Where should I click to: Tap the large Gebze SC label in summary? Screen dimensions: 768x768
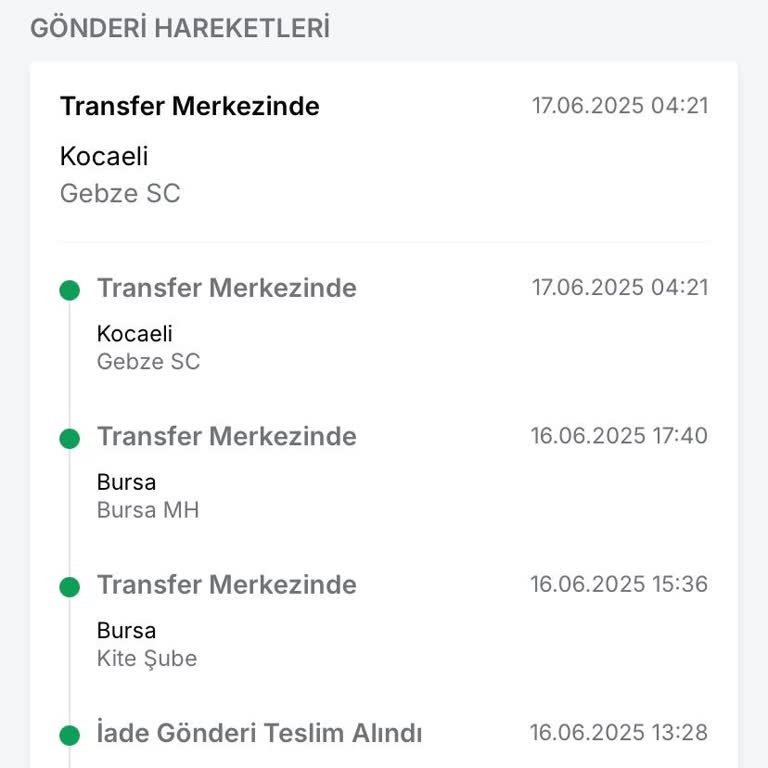click(120, 193)
